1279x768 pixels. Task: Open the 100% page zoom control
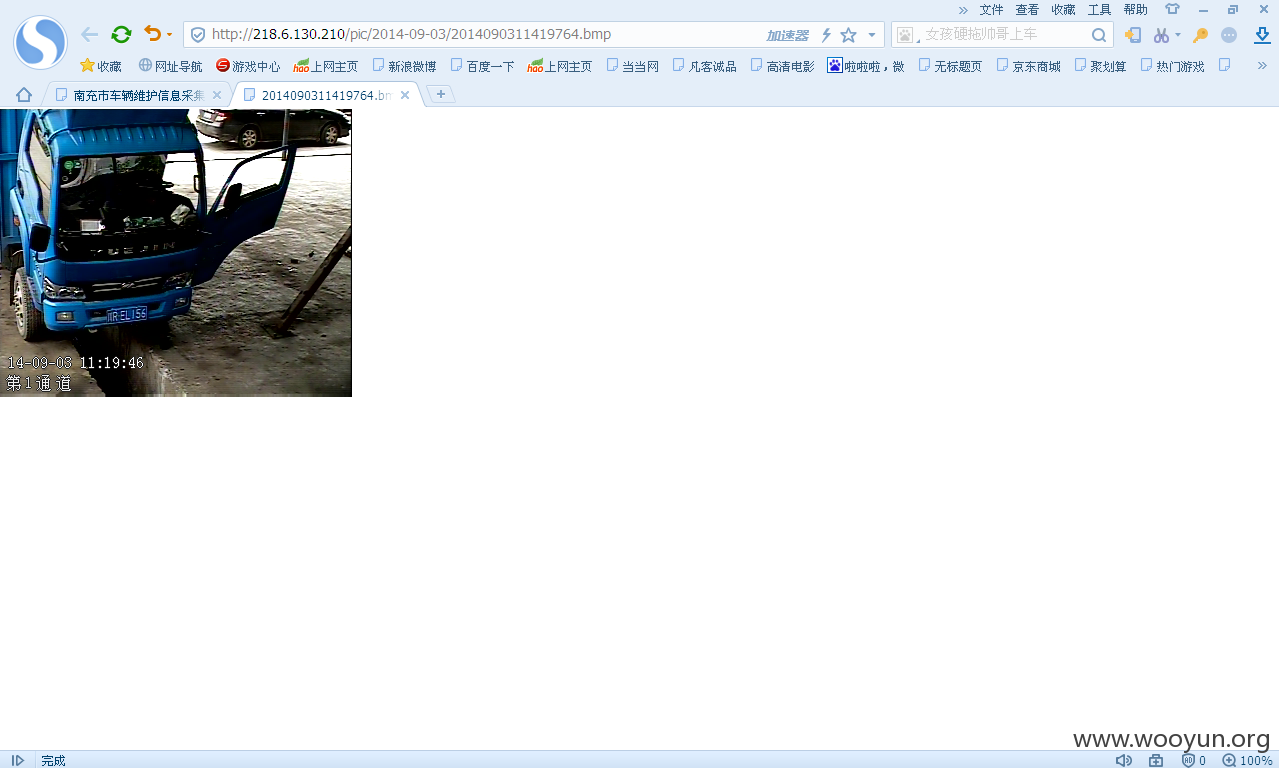[1247, 760]
